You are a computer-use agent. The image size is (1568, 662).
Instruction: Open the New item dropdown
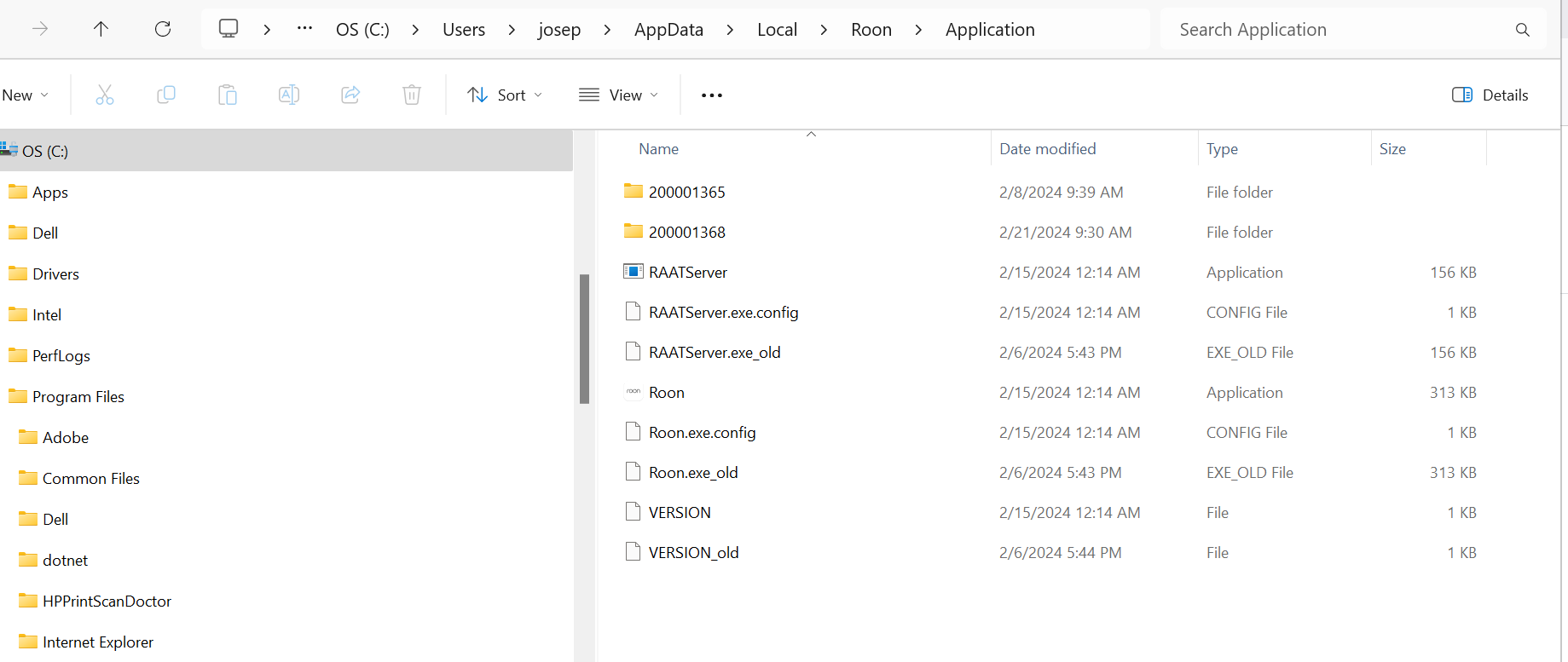coord(25,95)
